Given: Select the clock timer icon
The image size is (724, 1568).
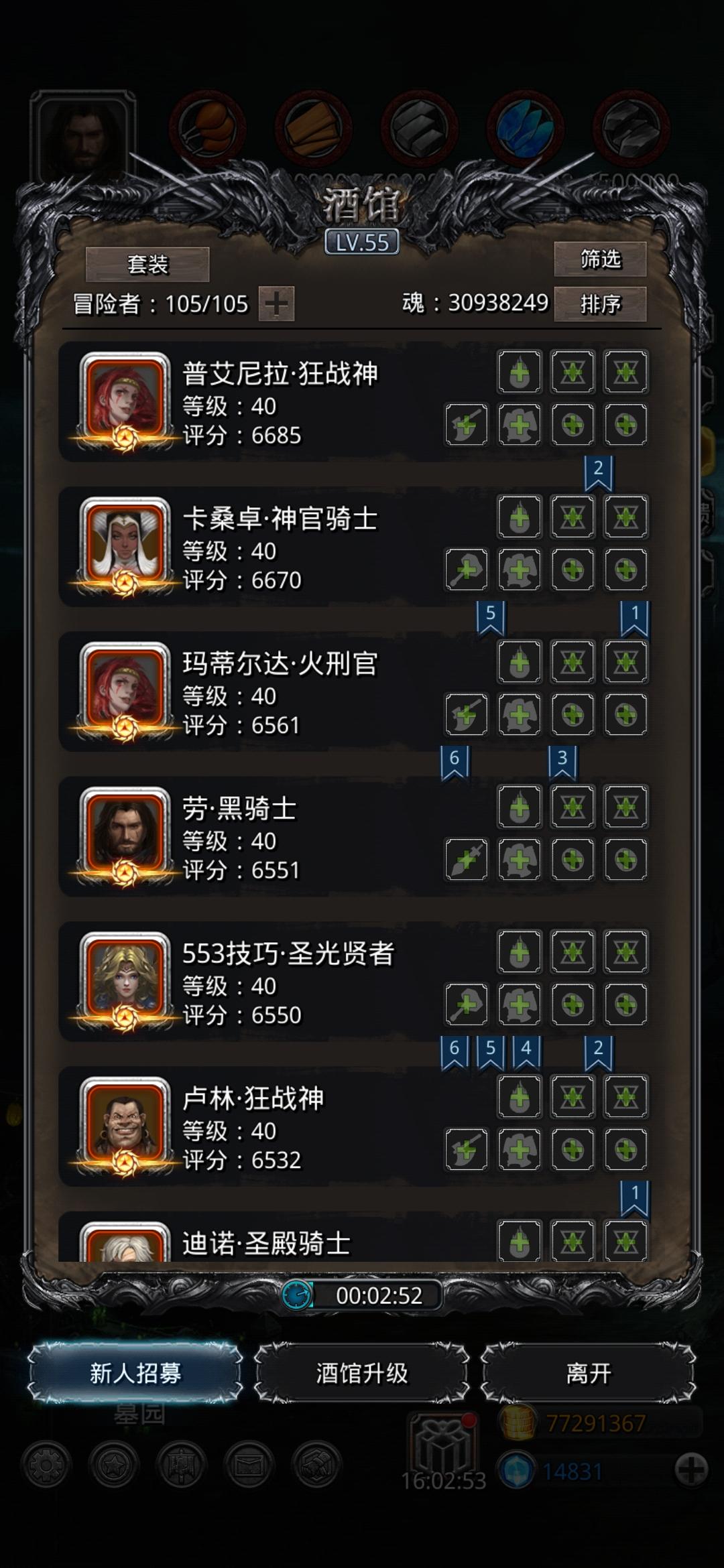Looking at the screenshot, I should (296, 1295).
